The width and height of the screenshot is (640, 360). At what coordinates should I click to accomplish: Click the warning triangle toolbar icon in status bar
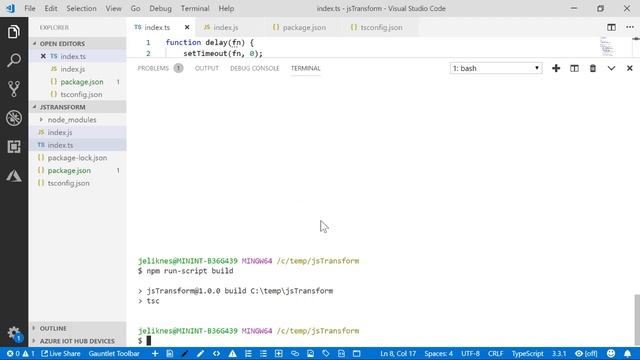pos(232,353)
